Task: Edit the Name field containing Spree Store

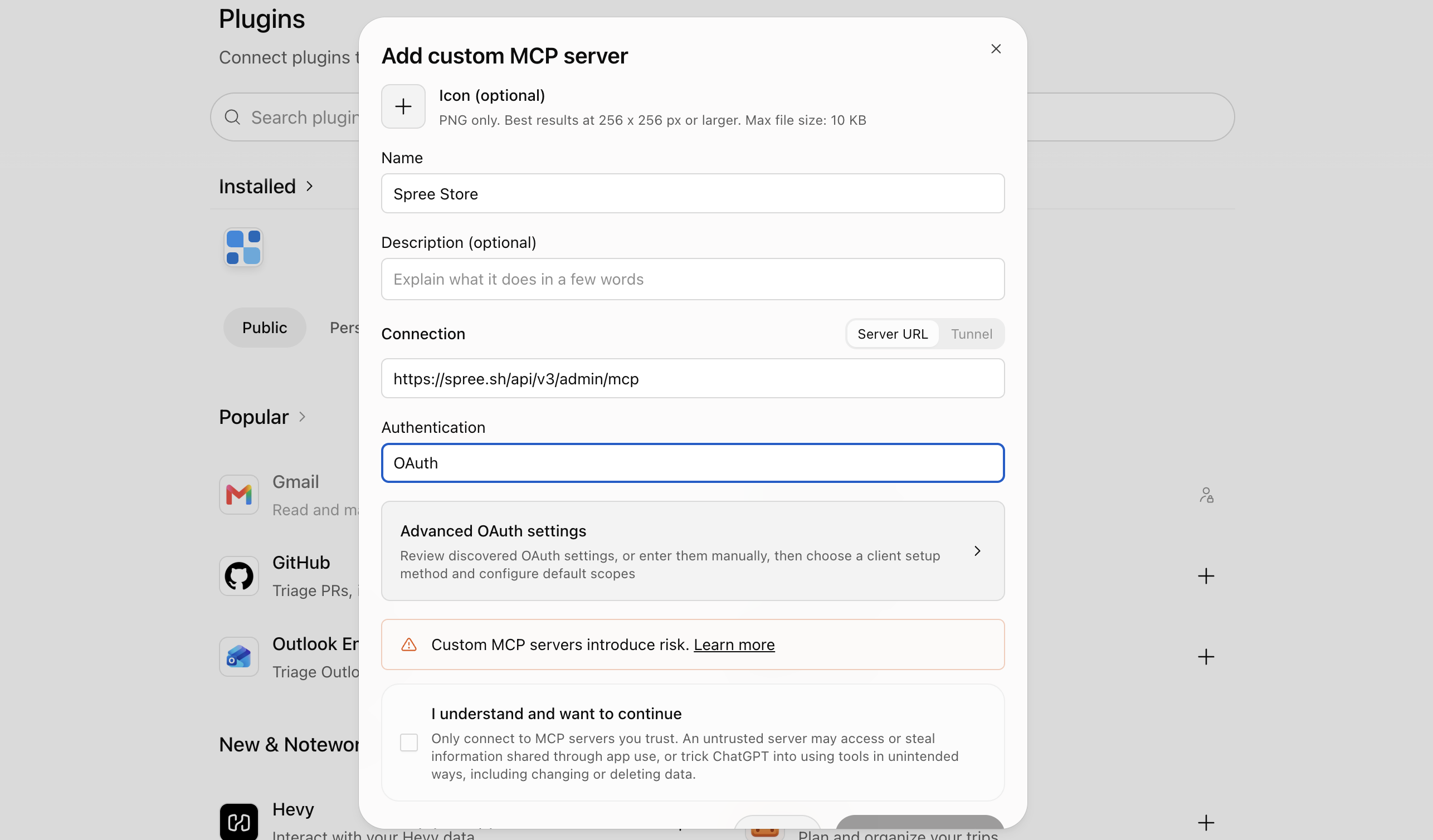Action: pyautogui.click(x=693, y=194)
